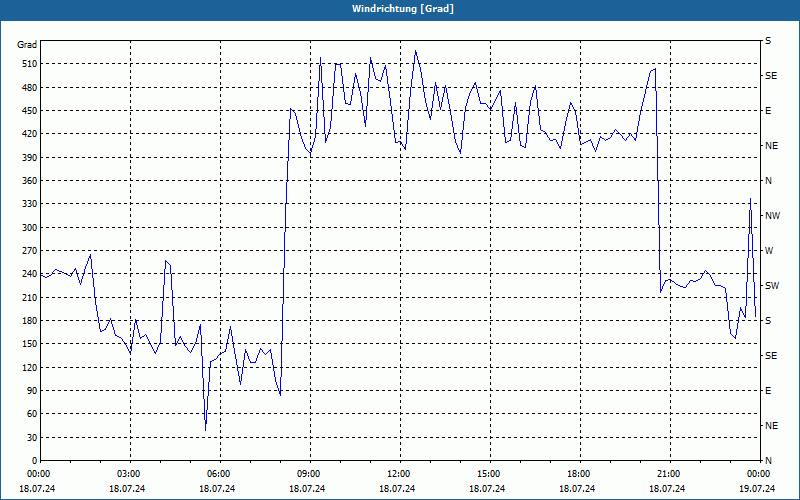Click the 18.07.24 date under 21:00

point(667,488)
